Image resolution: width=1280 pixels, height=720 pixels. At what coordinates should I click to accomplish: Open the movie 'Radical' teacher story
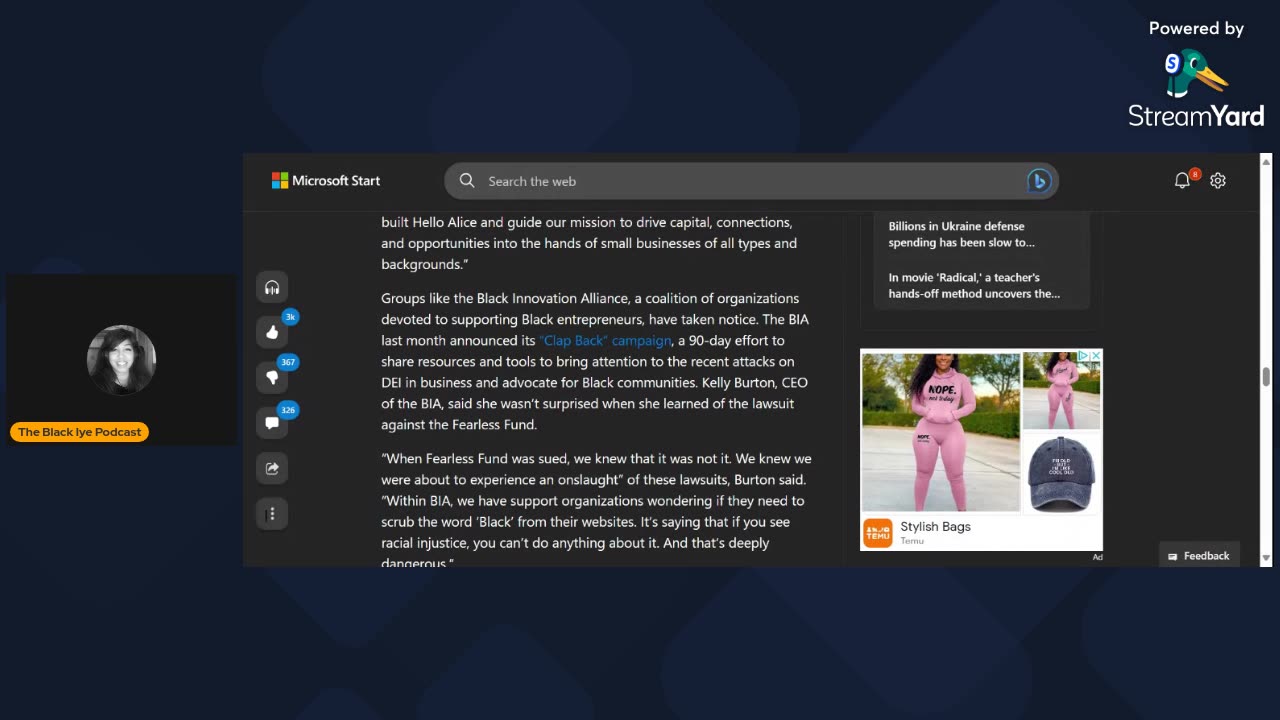coord(974,286)
